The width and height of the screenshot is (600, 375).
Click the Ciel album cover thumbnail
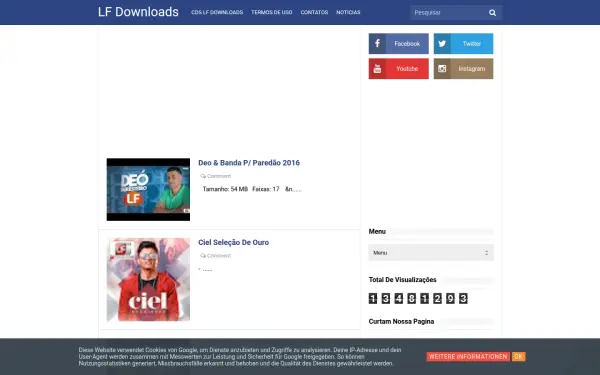[148, 279]
